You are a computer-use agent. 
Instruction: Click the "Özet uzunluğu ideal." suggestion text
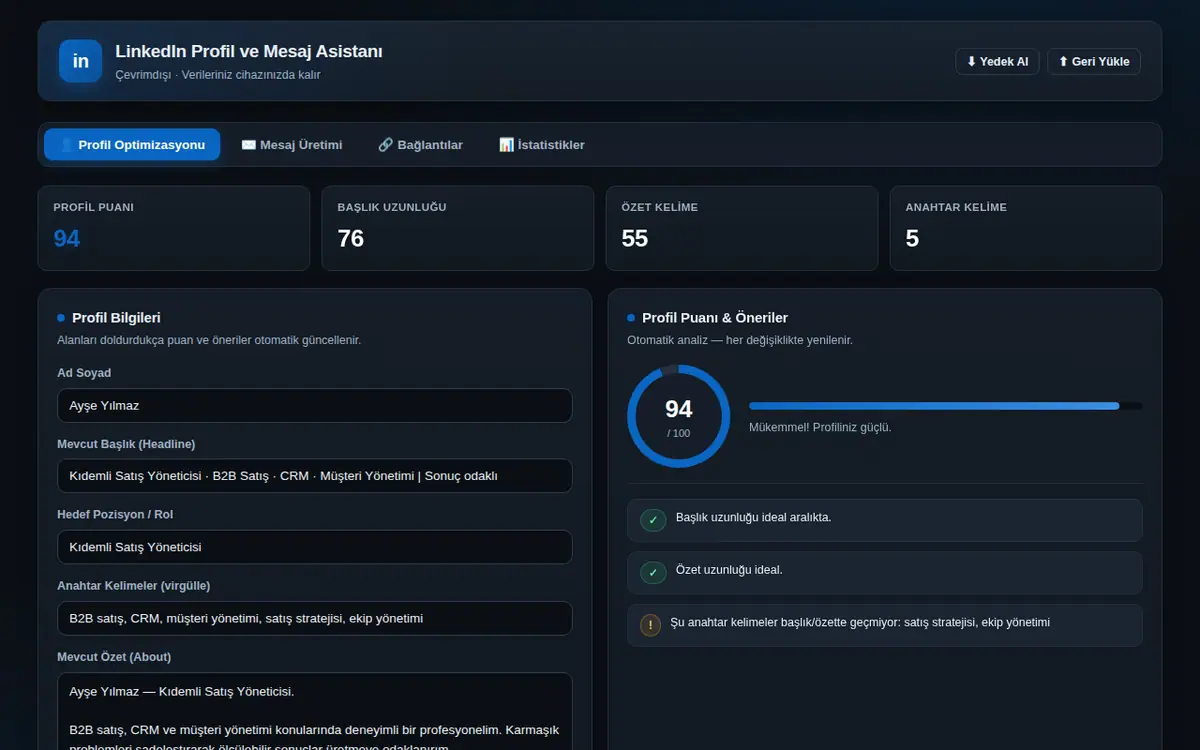729,570
